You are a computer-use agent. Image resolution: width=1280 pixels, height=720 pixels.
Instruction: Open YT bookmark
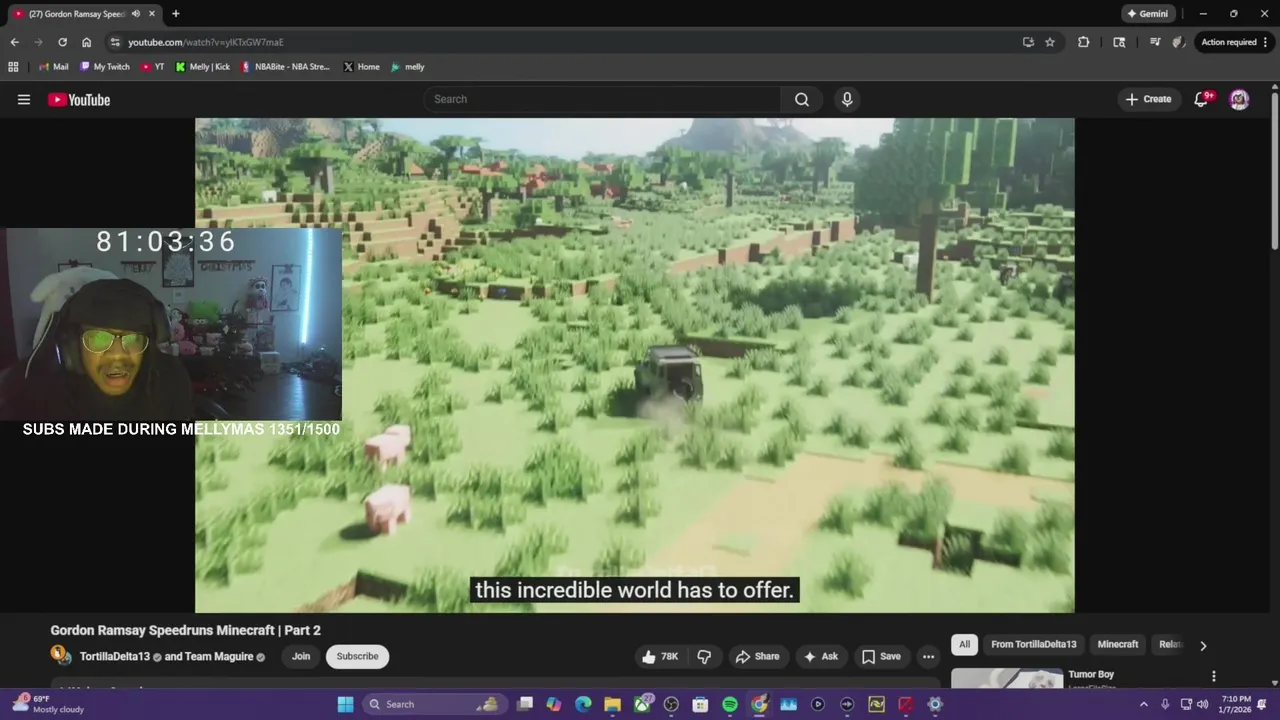coord(152,67)
